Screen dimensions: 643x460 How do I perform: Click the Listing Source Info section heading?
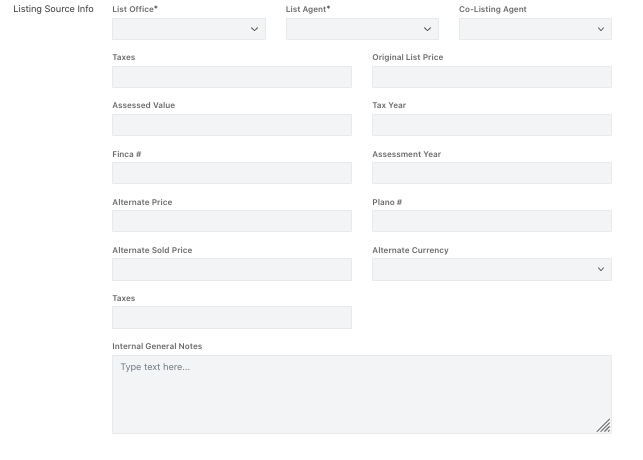[x=53, y=9]
